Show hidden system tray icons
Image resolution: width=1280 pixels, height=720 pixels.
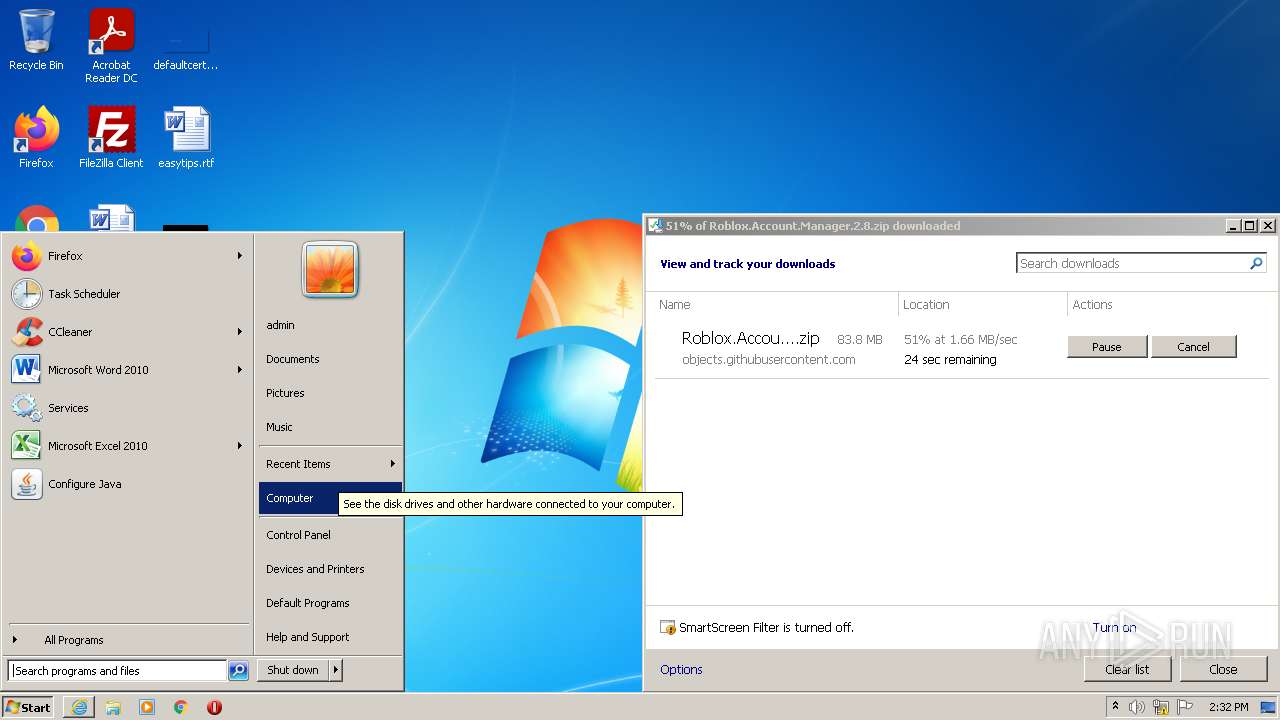(1115, 707)
